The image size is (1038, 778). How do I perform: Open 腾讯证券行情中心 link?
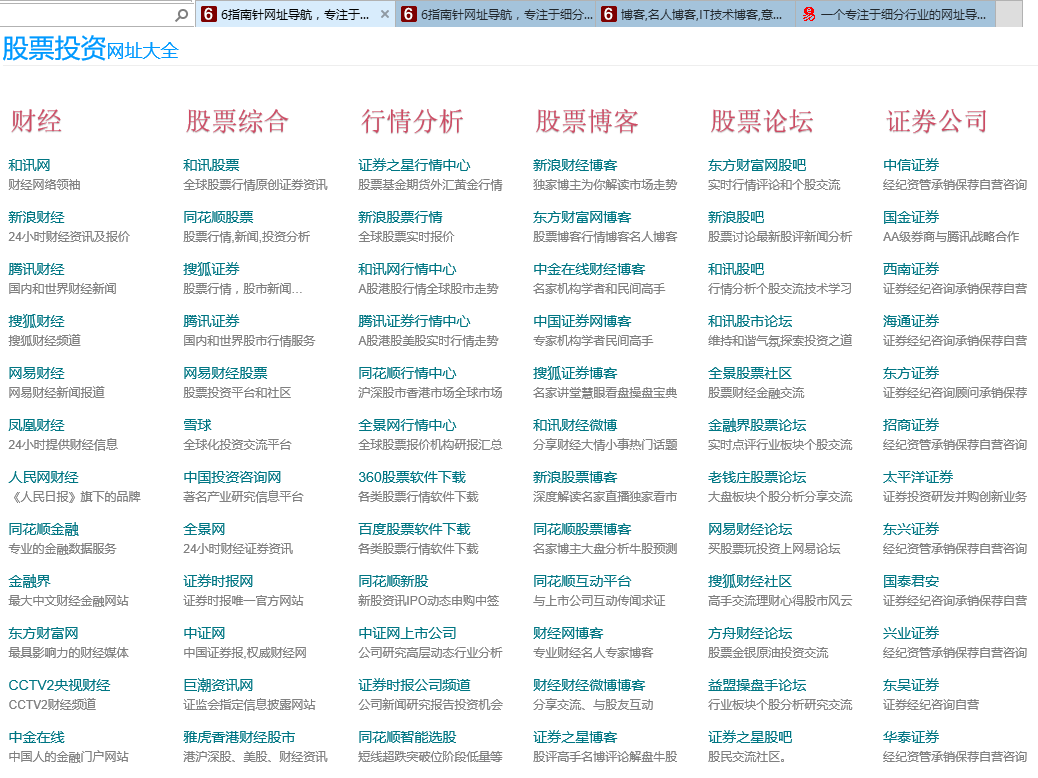[414, 321]
